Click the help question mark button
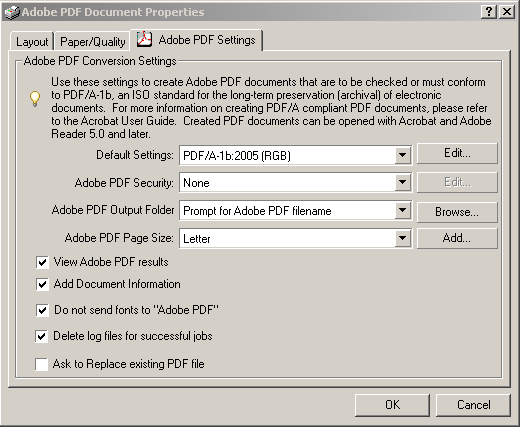 [489, 12]
